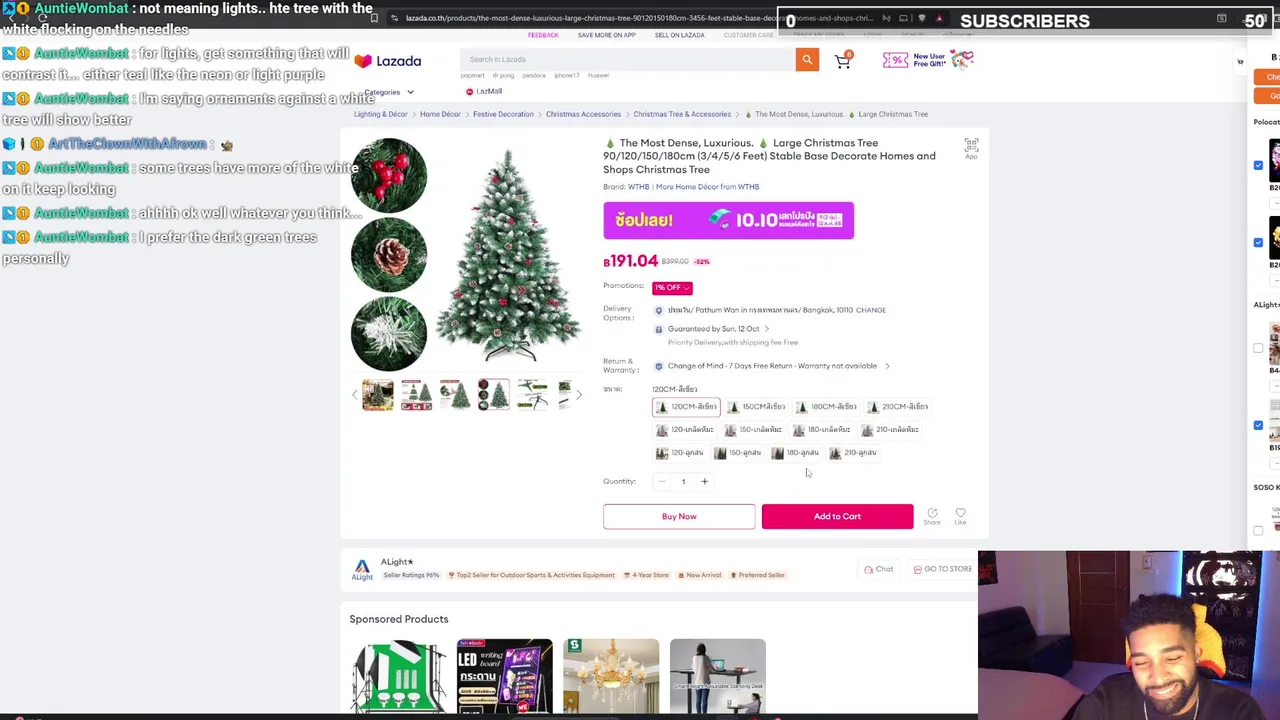Select the fourth carousel thumbnail with ornaments
The width and height of the screenshot is (1280, 720).
tap(493, 395)
